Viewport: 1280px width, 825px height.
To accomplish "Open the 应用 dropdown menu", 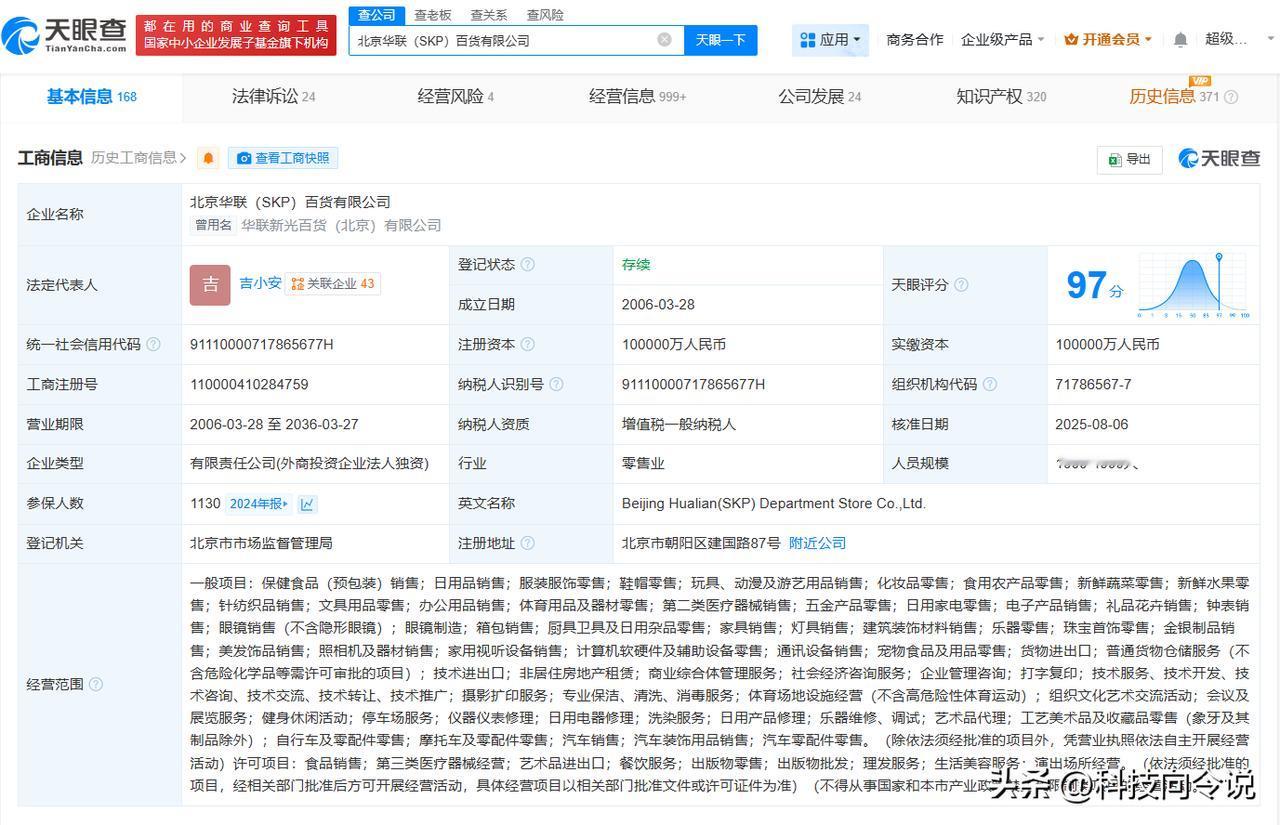I will point(830,40).
